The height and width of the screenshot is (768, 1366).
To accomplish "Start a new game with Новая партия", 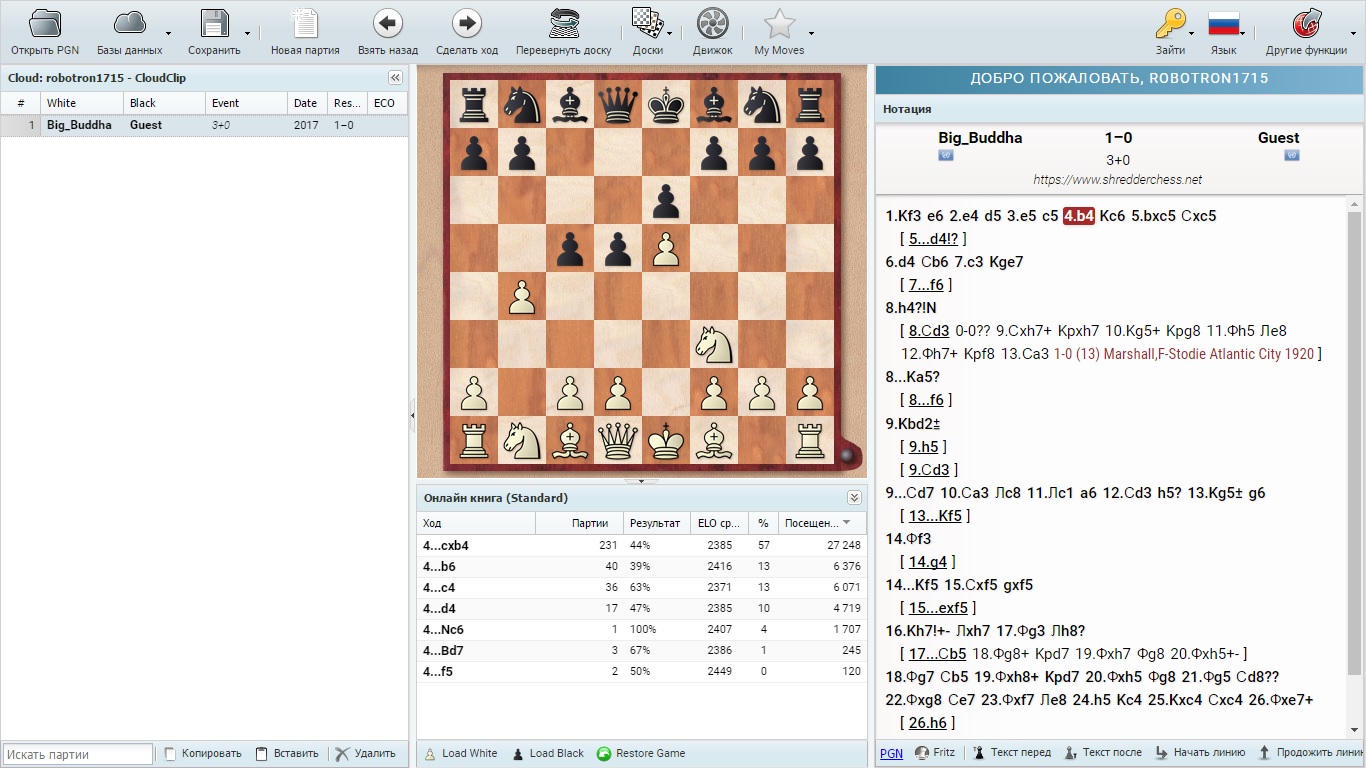I will click(305, 24).
